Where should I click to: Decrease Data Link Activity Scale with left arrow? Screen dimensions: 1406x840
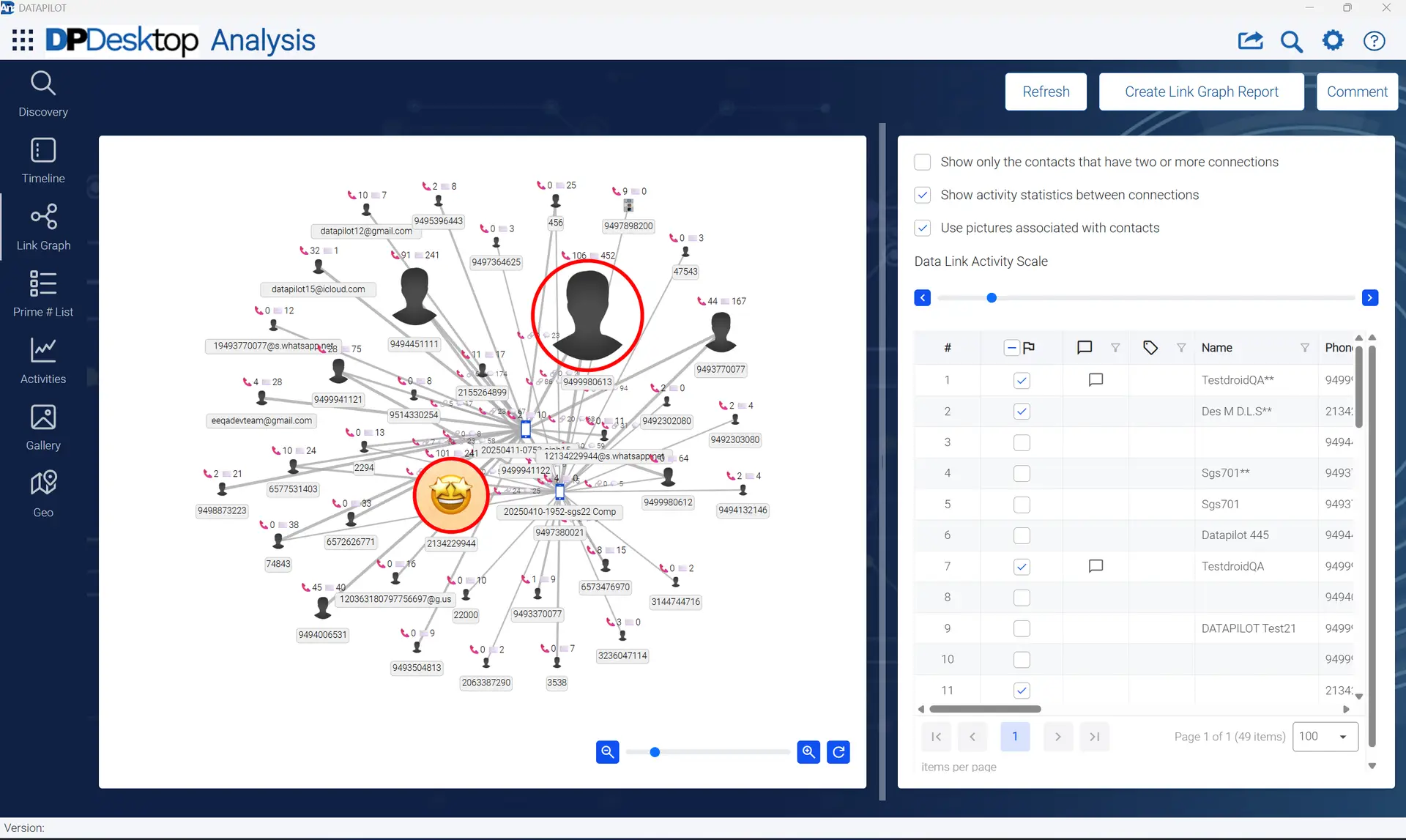923,297
